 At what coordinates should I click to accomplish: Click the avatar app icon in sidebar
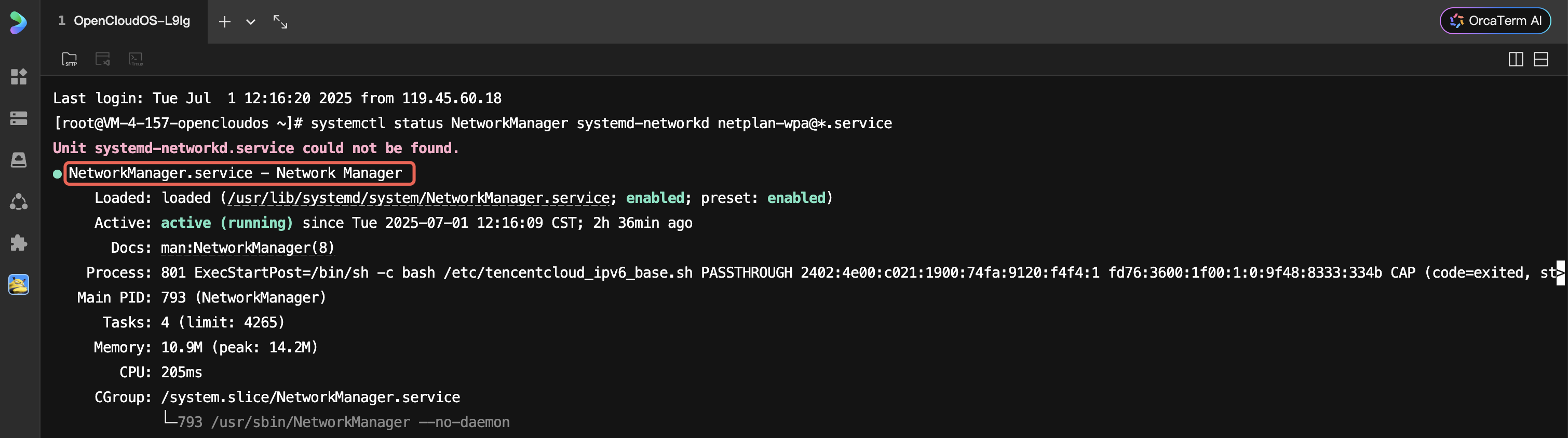19,284
